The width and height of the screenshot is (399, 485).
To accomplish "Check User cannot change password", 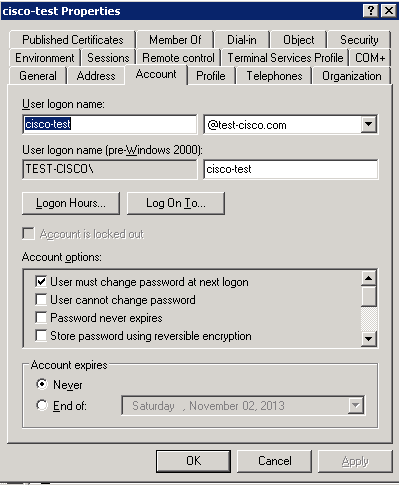I will [x=41, y=299].
